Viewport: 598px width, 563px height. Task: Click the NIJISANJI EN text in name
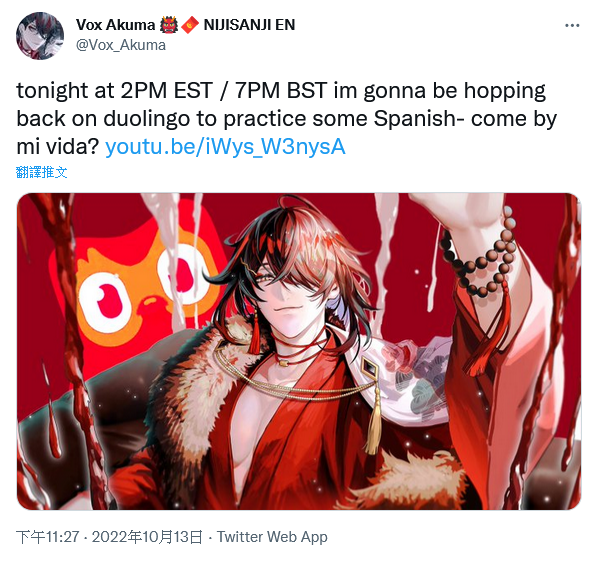(x=249, y=25)
